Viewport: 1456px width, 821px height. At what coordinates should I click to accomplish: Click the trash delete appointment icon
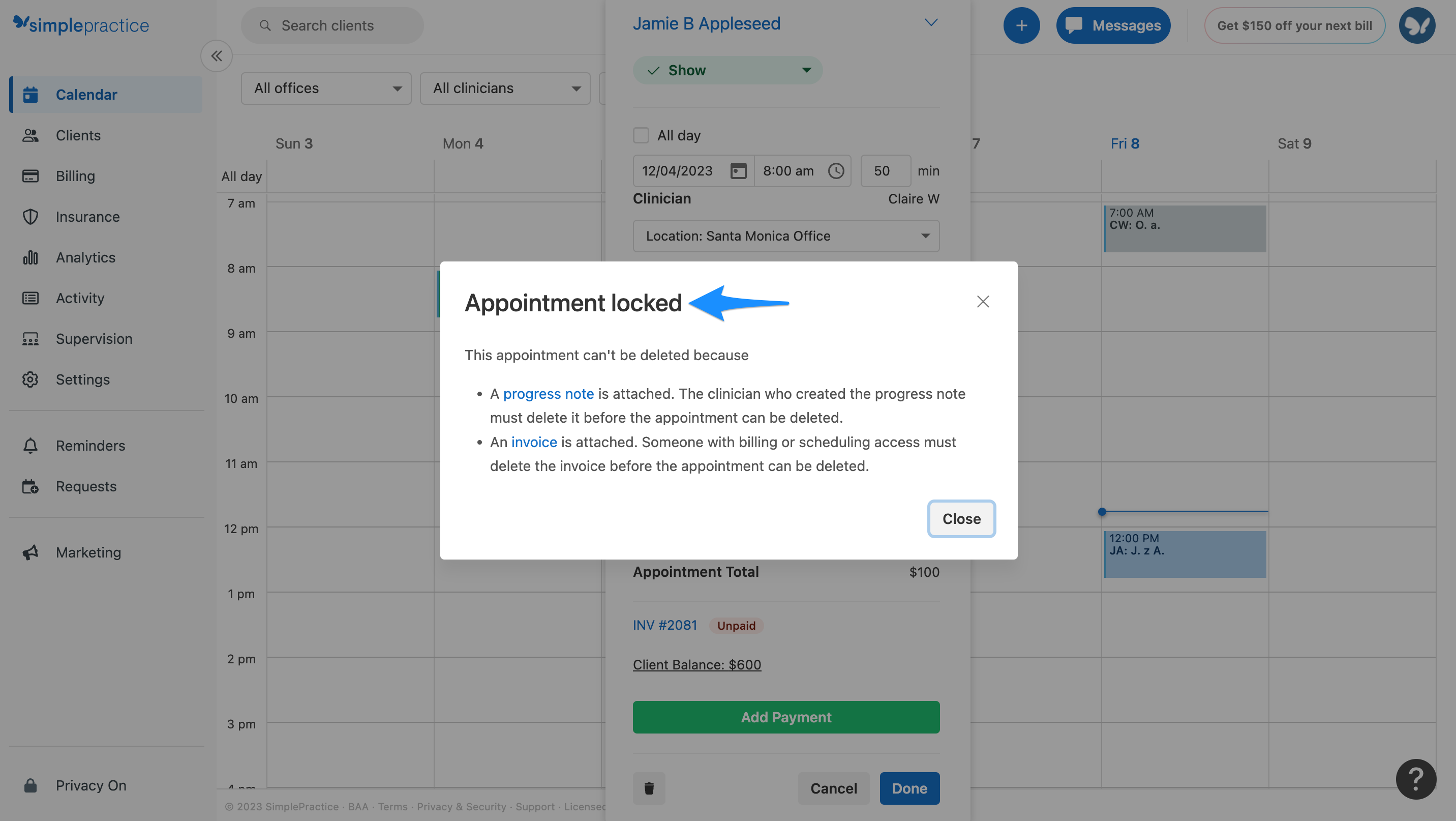click(649, 788)
